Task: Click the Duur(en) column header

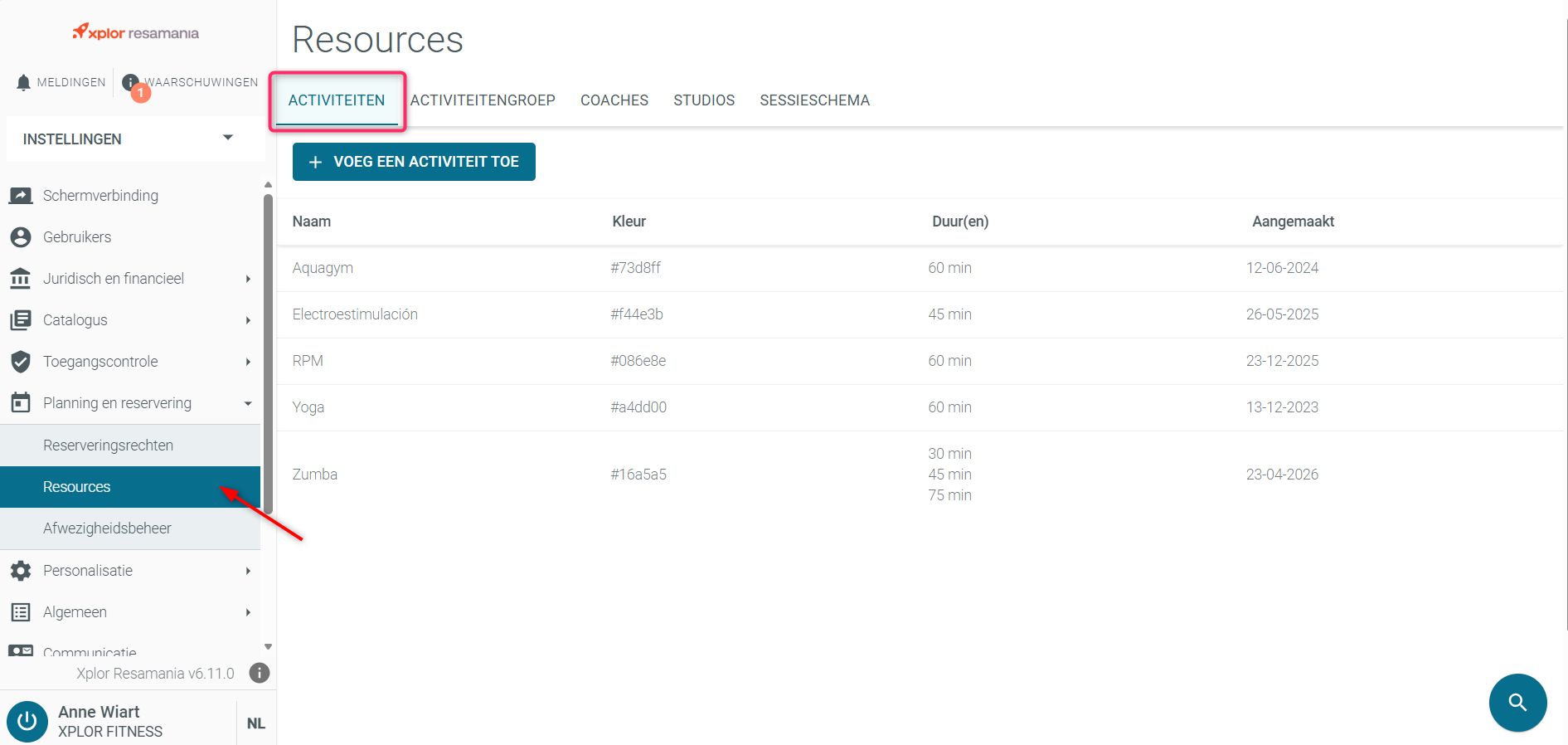Action: (960, 222)
